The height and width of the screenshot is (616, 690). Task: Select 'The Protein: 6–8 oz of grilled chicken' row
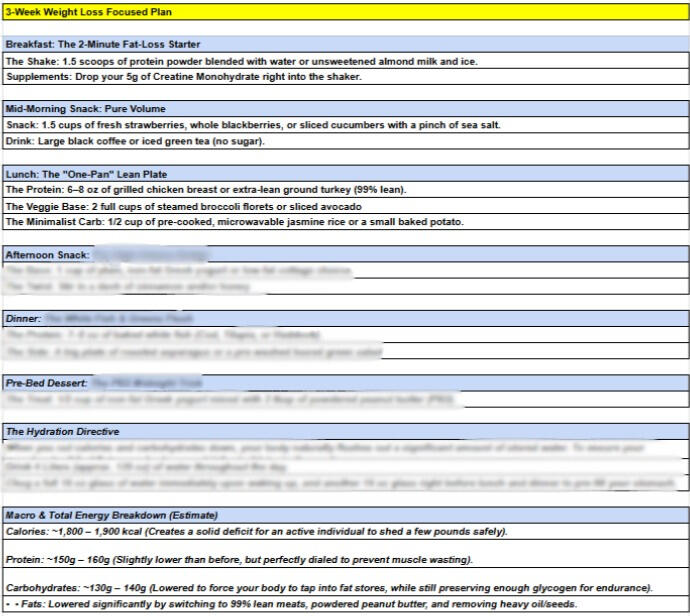pyautogui.click(x=345, y=190)
